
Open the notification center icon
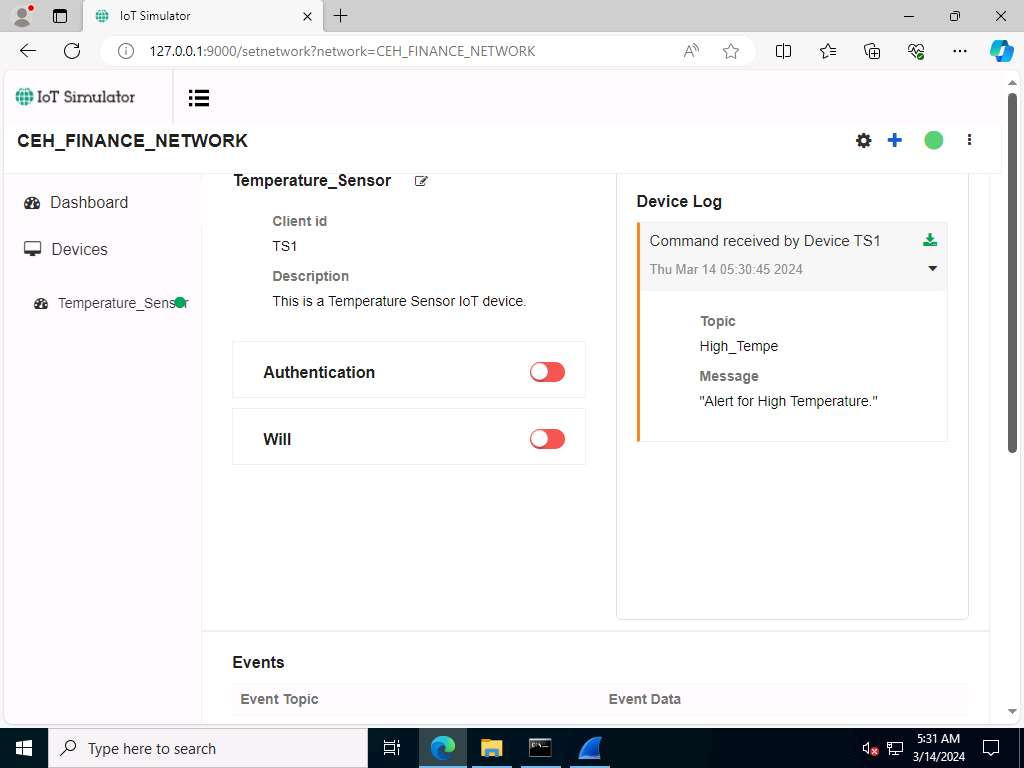[991, 748]
